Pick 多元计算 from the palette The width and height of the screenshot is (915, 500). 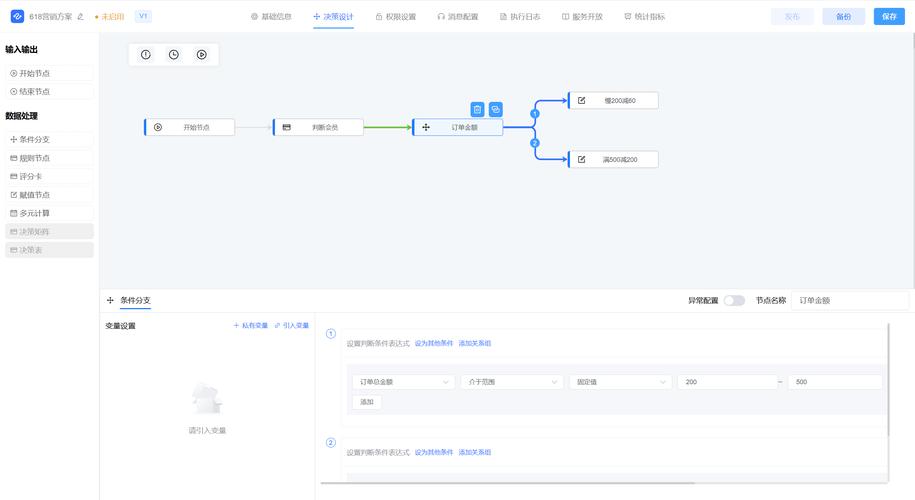tap(49, 214)
